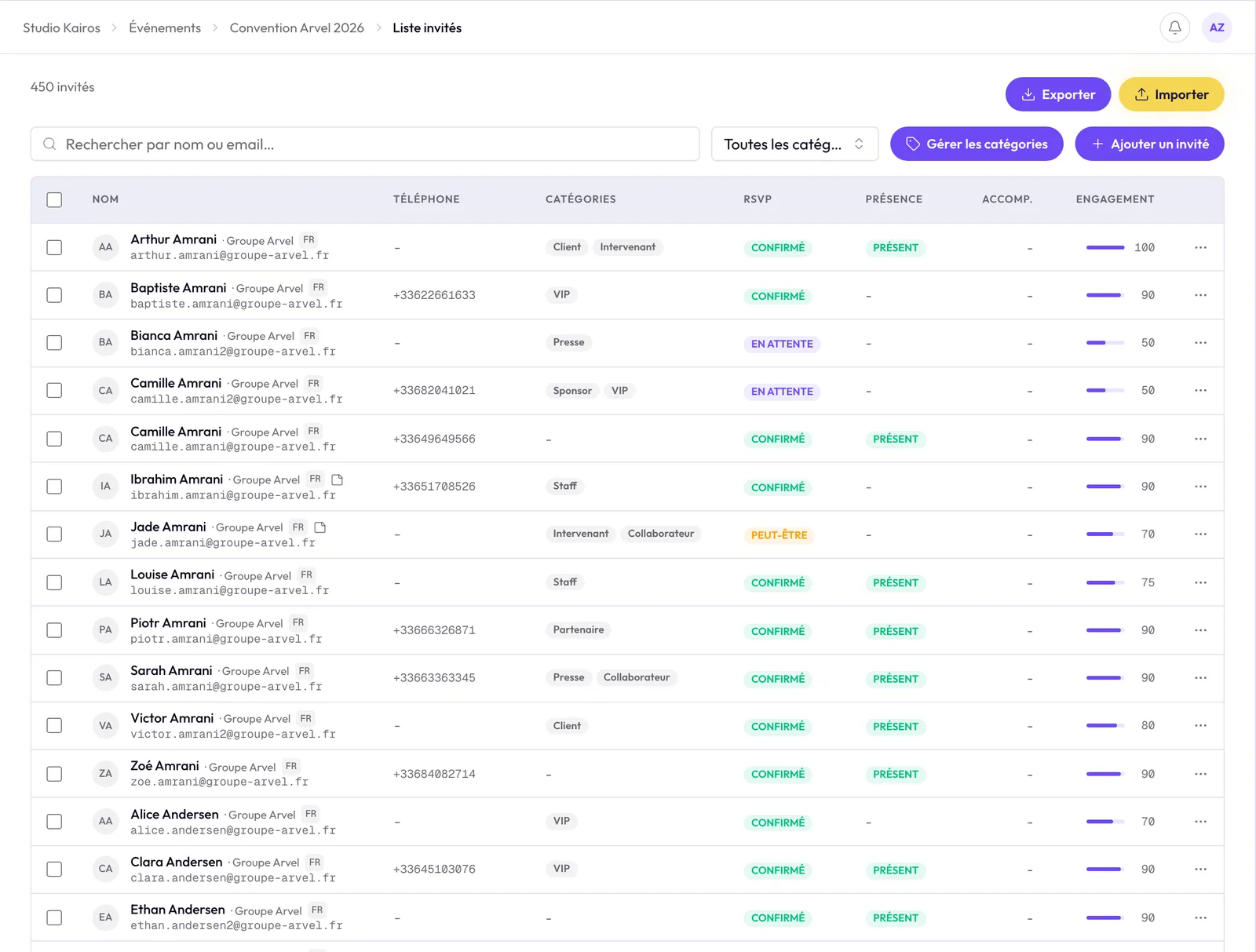
Task: Open row actions for Piotr Amrani
Action: (1200, 630)
